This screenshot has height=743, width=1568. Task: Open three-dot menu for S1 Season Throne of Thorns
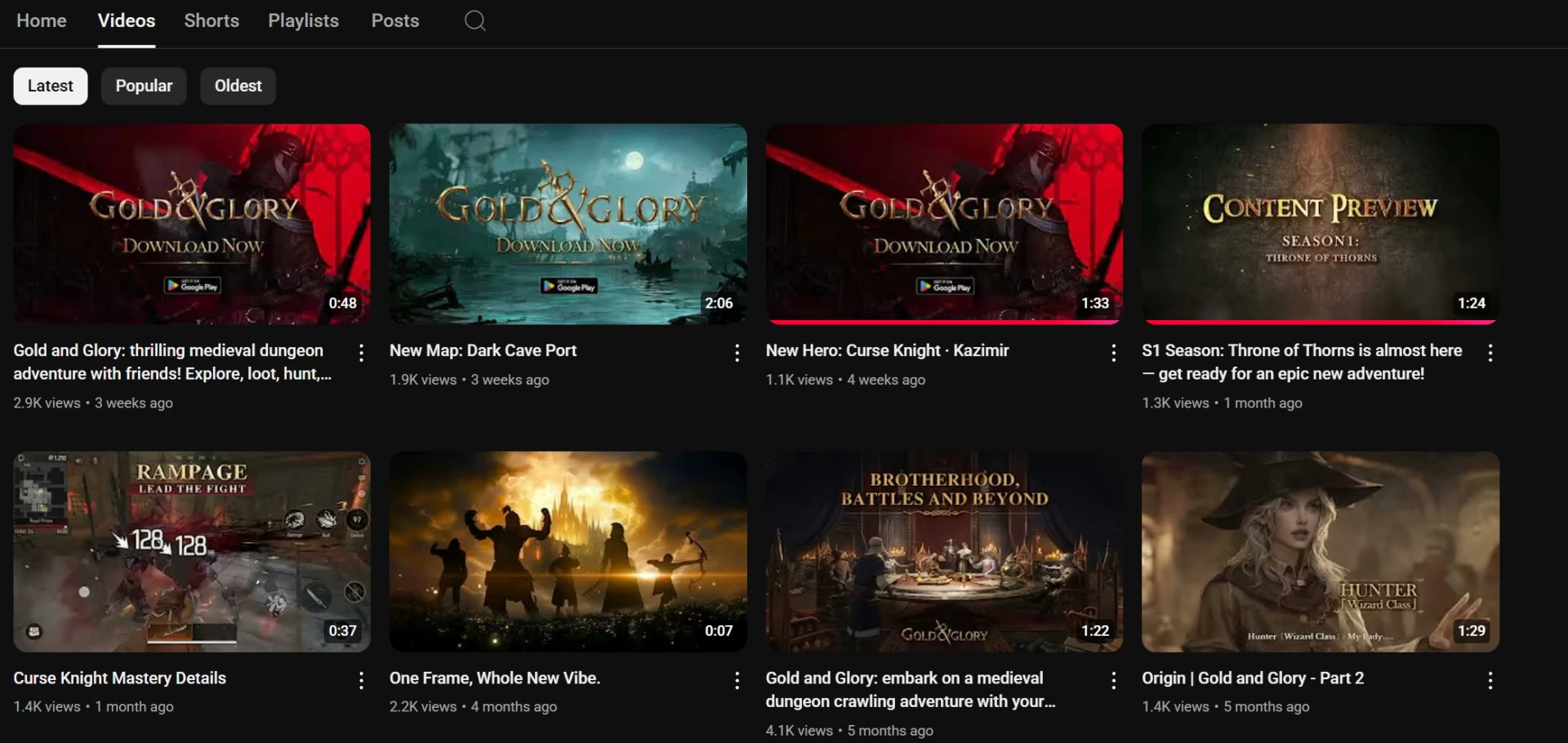(x=1490, y=353)
